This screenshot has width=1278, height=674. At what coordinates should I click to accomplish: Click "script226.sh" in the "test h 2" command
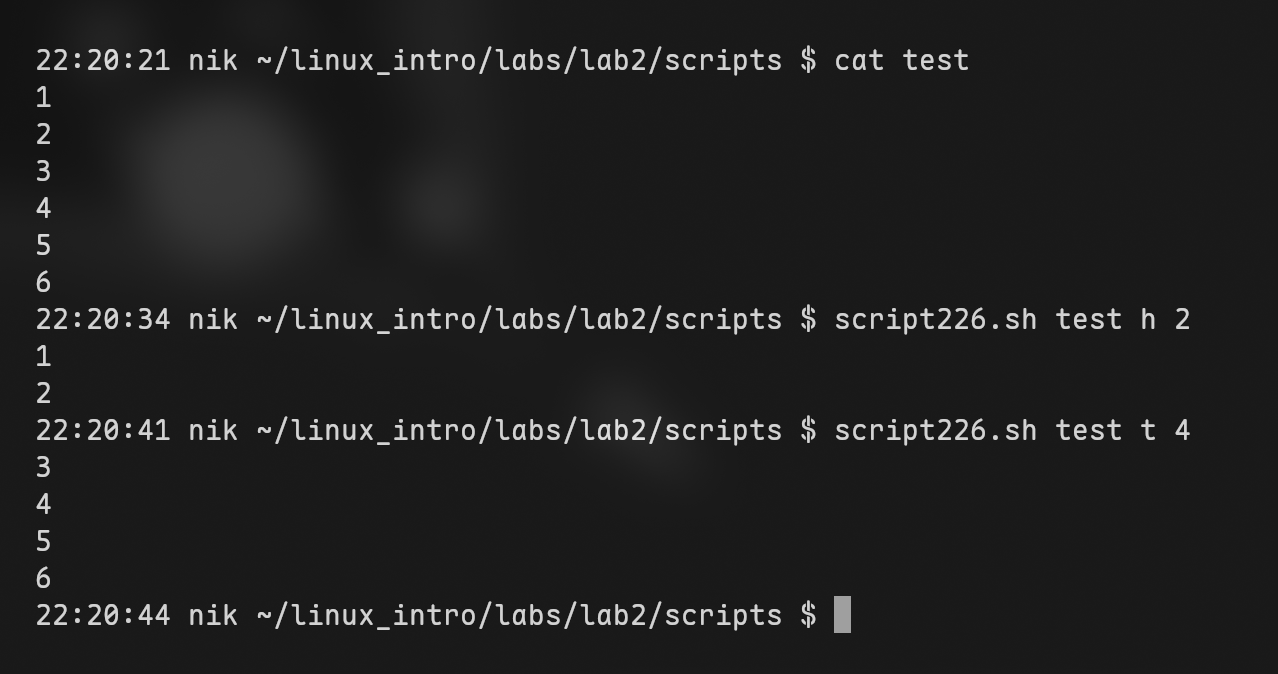coord(935,319)
